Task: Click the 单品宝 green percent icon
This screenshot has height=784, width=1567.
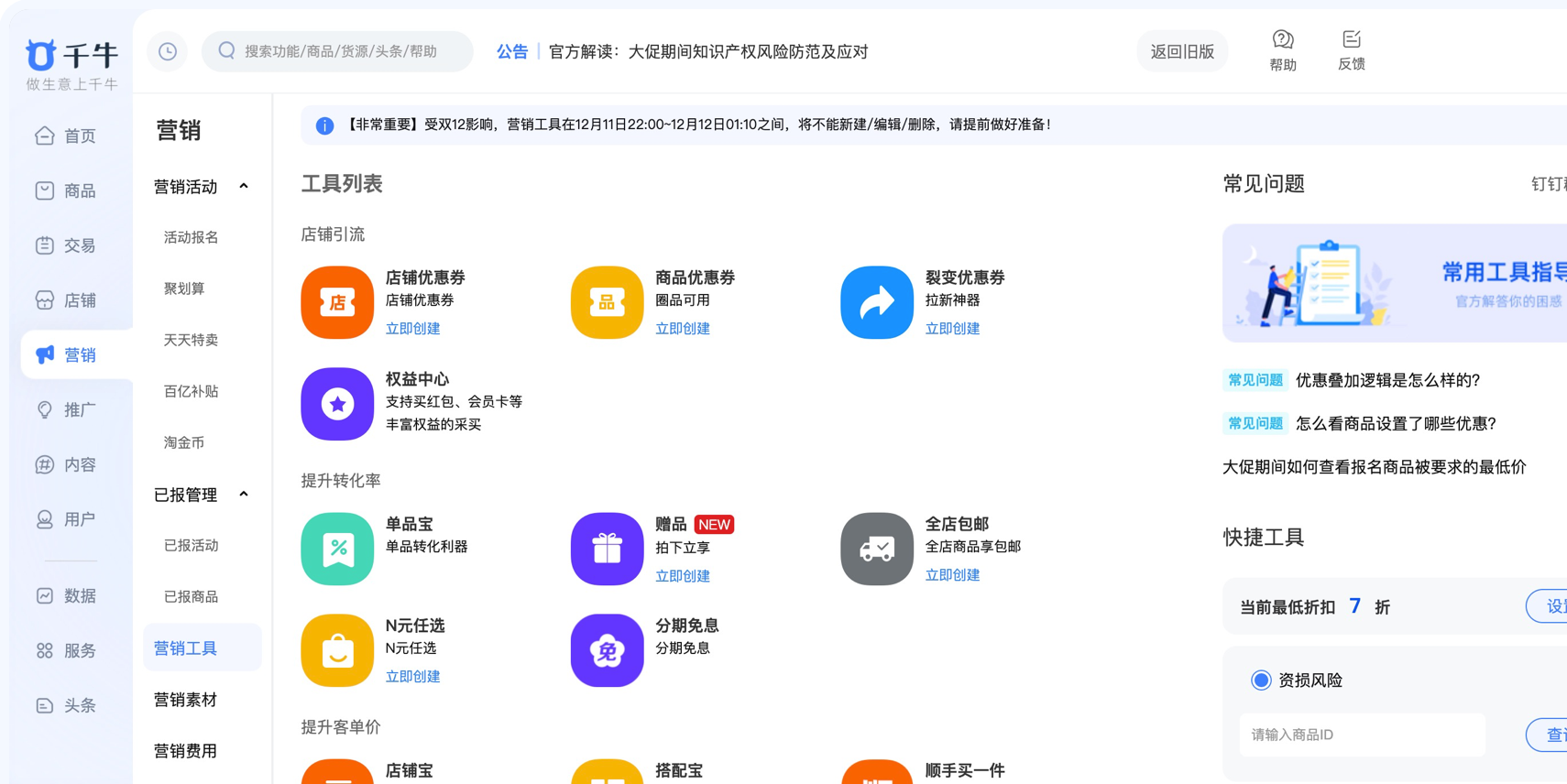Action: [337, 549]
